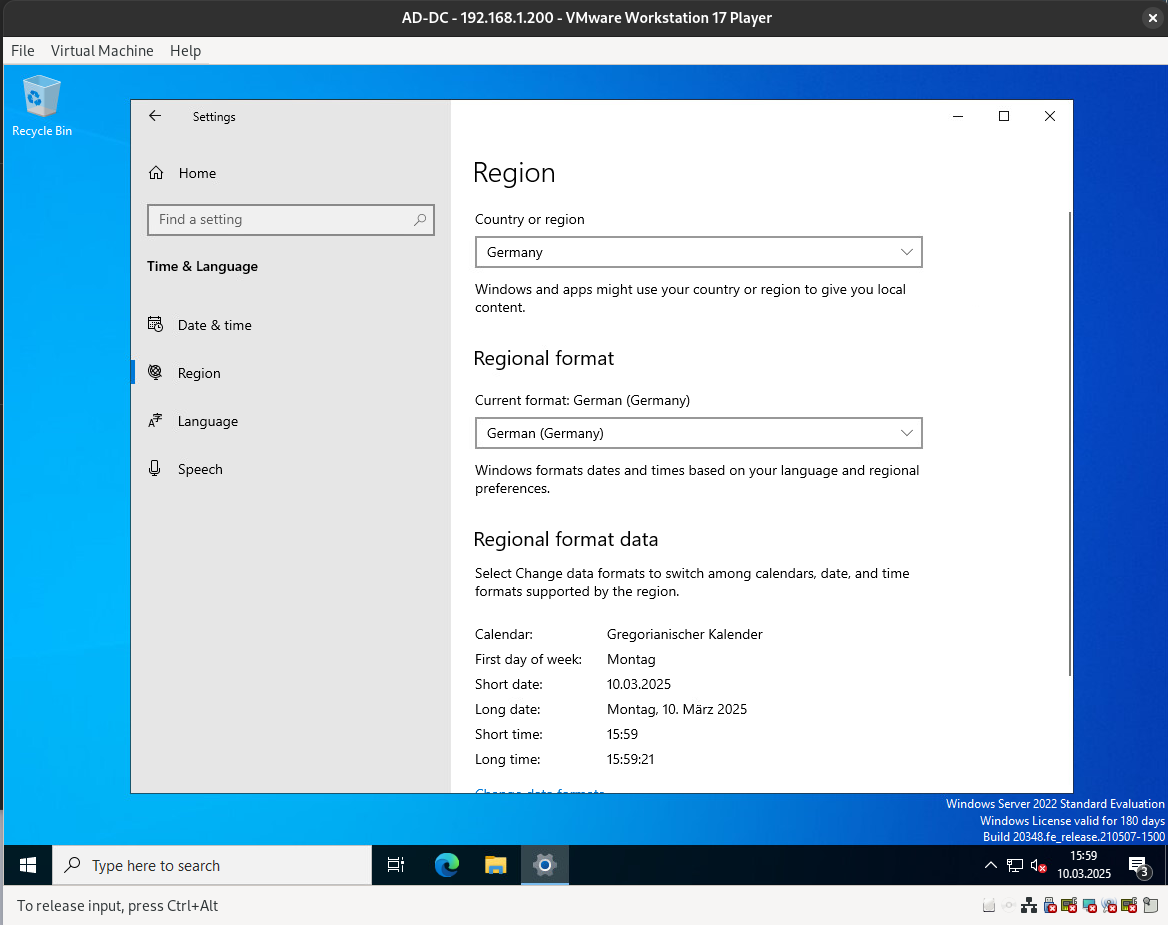The width and height of the screenshot is (1168, 925).
Task: Select the Language settings page
Action: click(207, 421)
